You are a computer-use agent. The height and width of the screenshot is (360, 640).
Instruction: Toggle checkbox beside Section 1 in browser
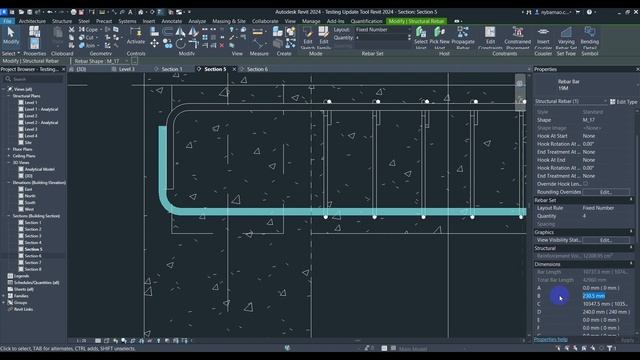[21, 222]
